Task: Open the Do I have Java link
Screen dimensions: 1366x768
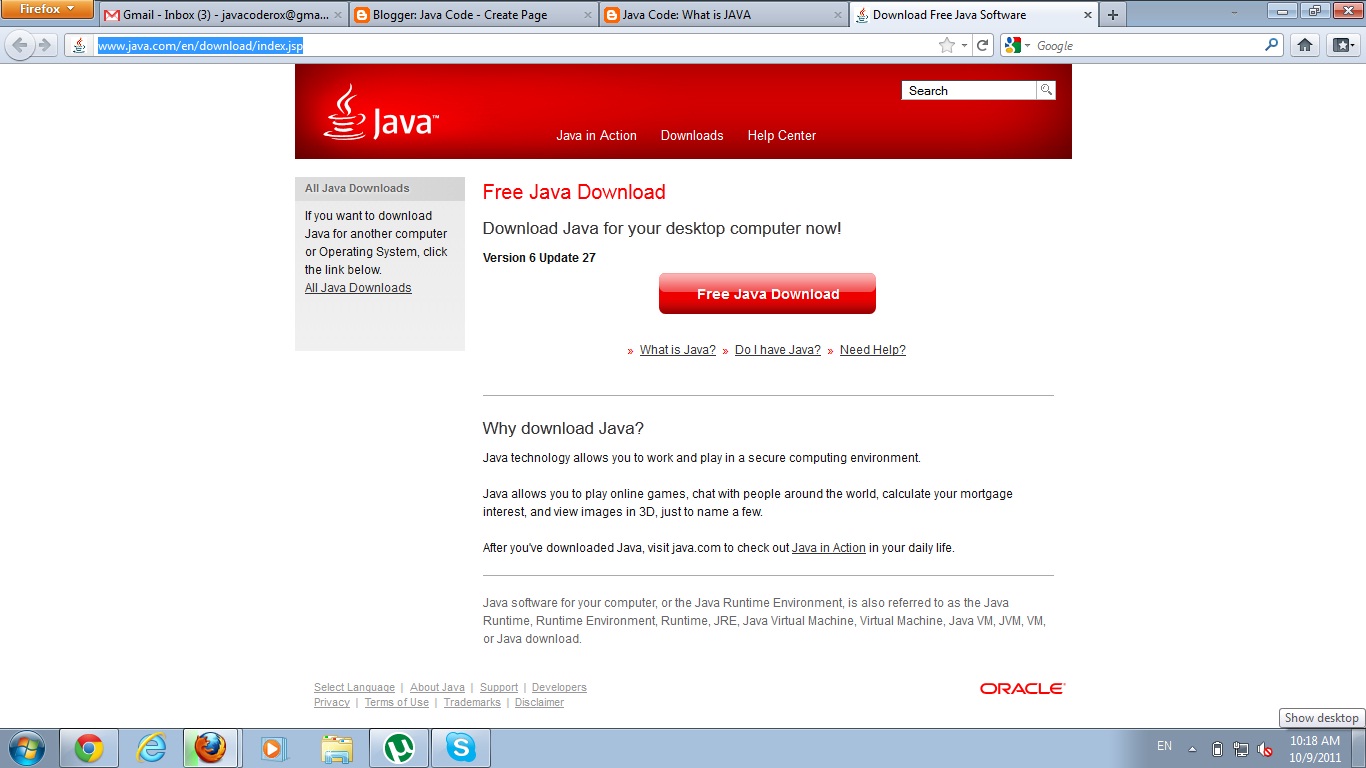Action: pyautogui.click(x=777, y=349)
